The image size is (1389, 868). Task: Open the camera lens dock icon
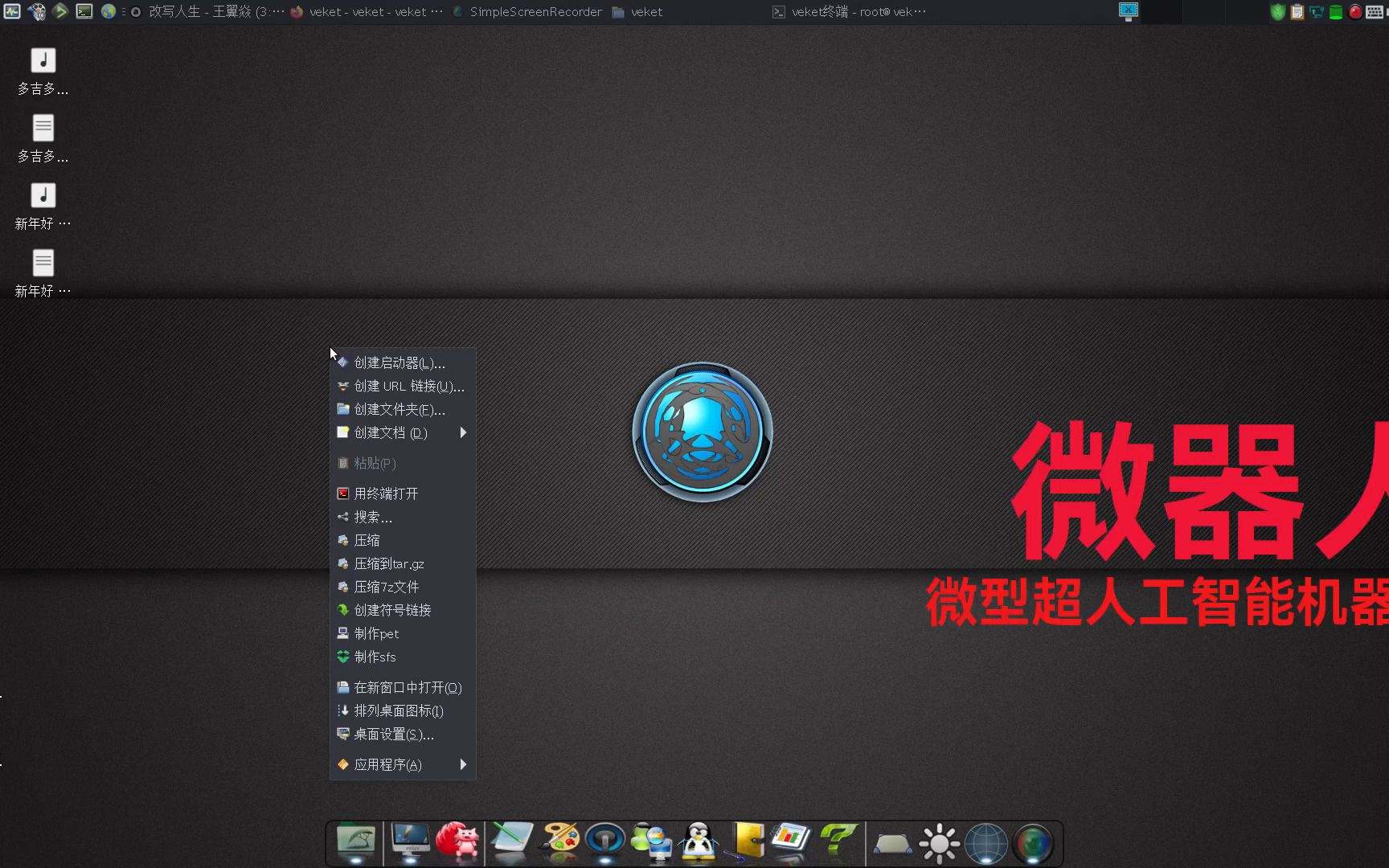click(x=1033, y=844)
